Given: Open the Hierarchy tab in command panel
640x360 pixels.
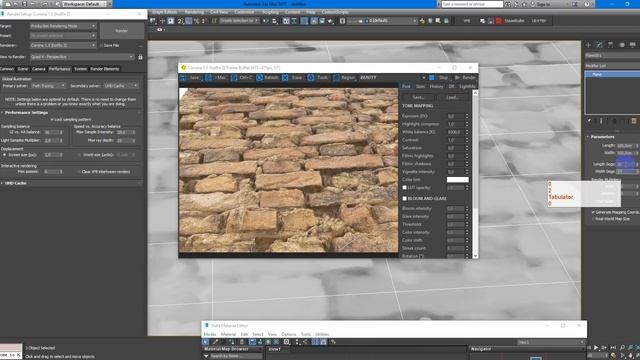Looking at the screenshot, I should tap(611, 45).
